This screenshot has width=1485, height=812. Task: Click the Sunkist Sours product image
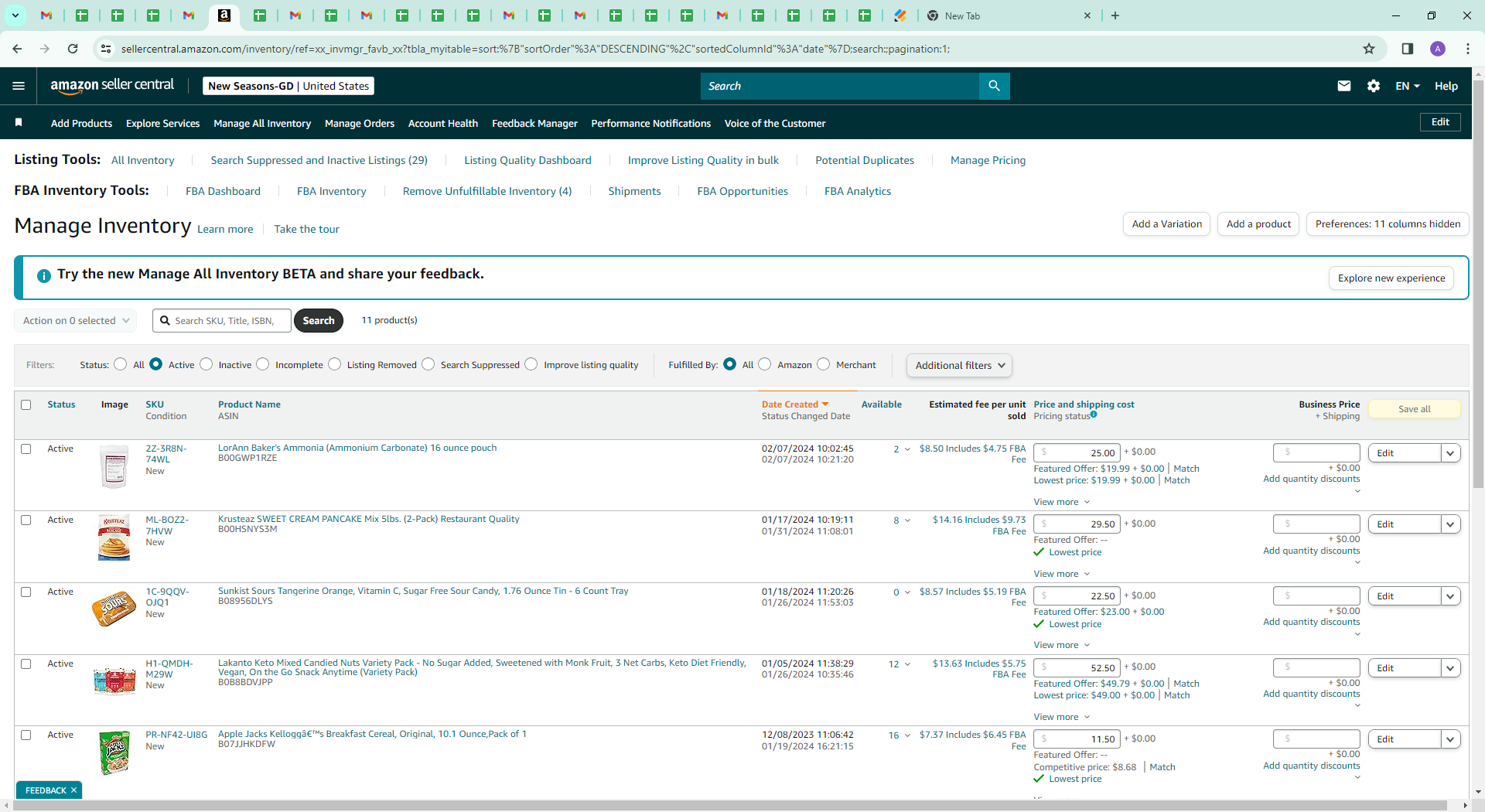pos(114,609)
